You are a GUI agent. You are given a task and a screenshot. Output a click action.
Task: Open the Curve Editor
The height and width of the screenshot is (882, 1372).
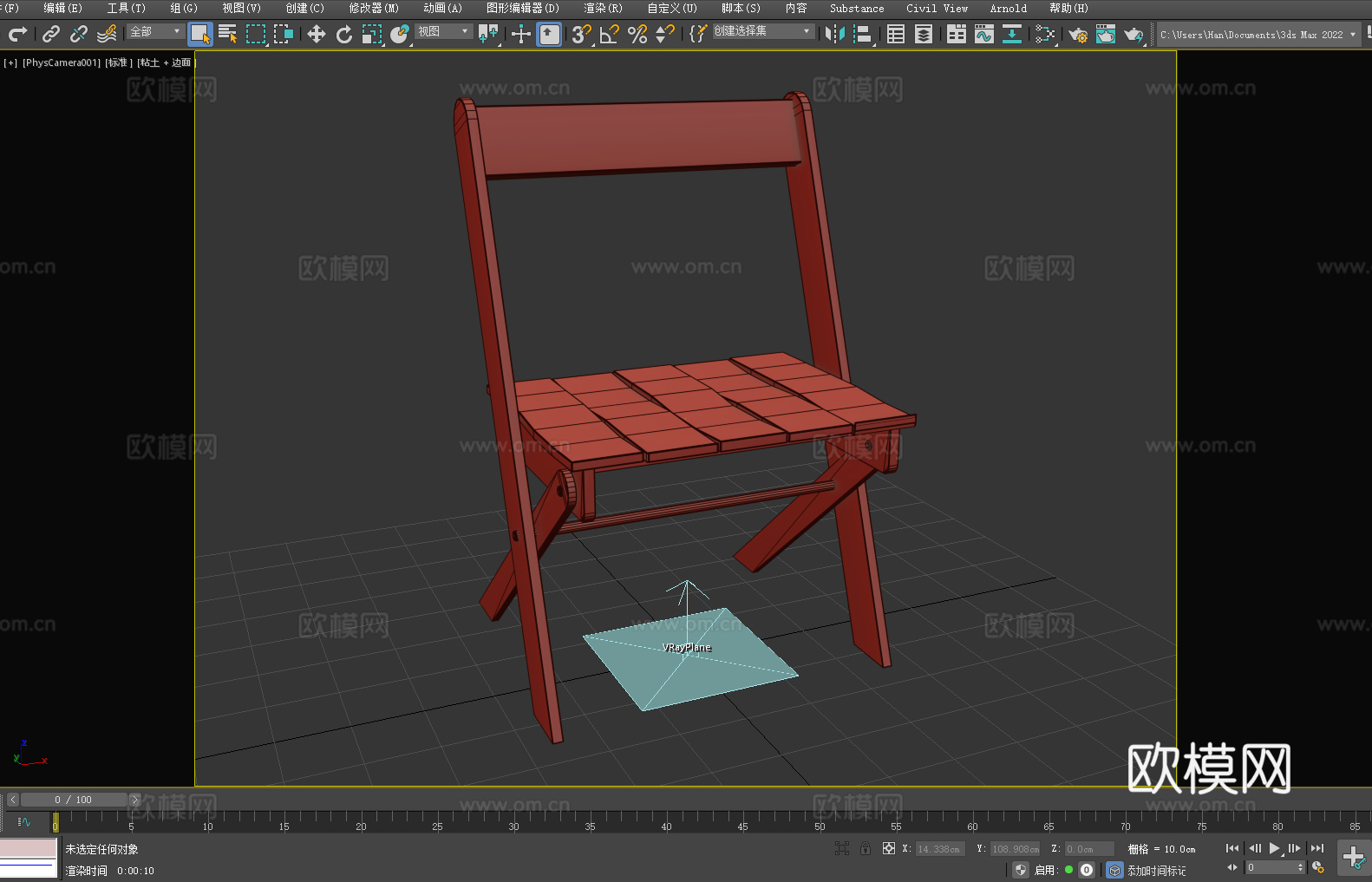click(x=984, y=34)
